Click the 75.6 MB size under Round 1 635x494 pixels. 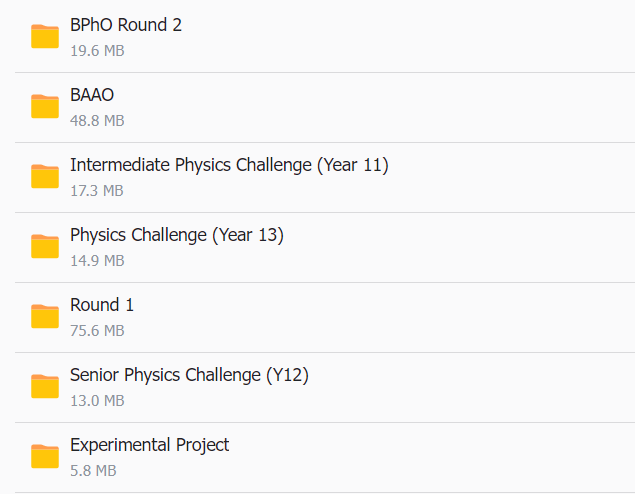(97, 330)
